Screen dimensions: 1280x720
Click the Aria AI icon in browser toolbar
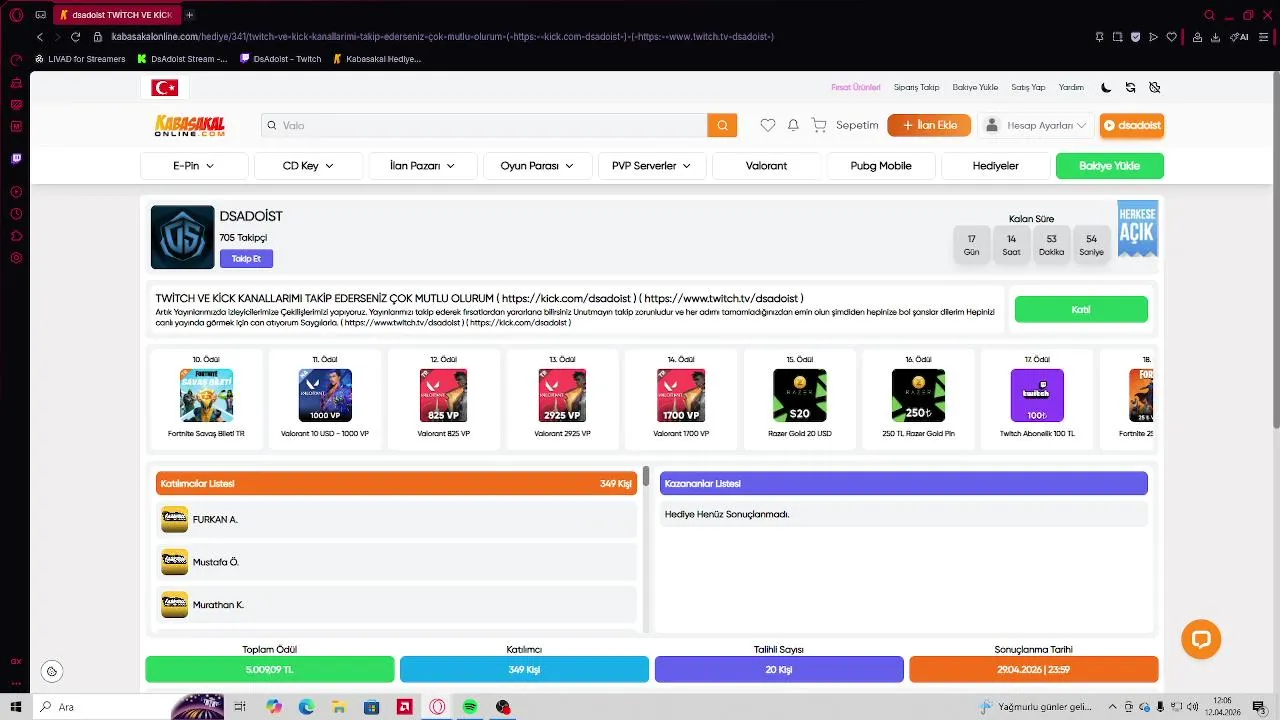(1240, 37)
